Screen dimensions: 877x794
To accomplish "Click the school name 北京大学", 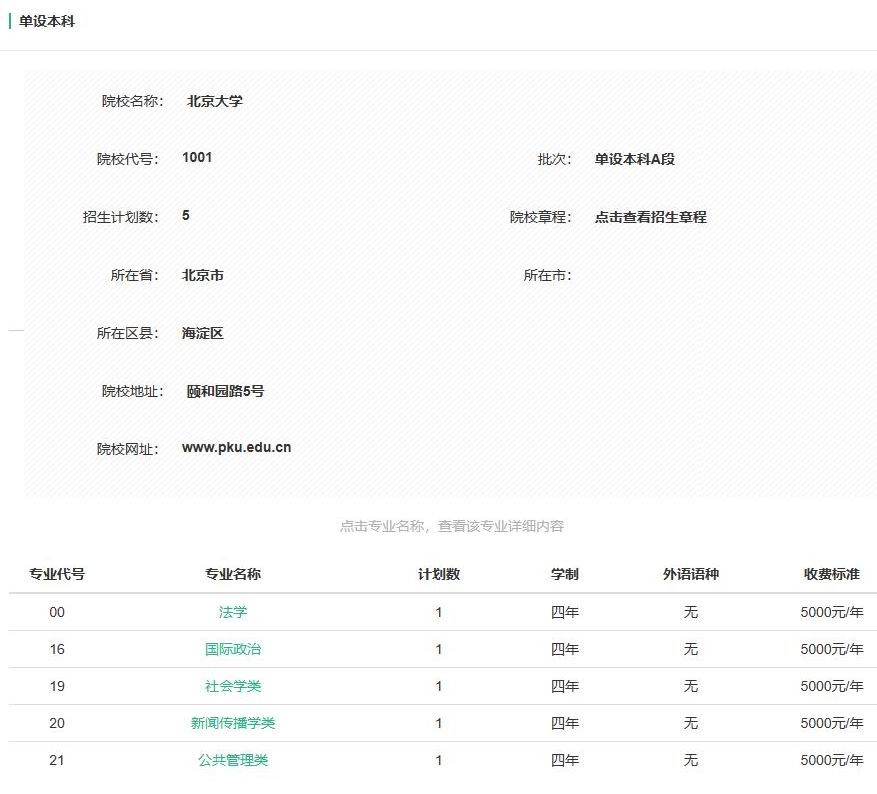I will click(214, 101).
